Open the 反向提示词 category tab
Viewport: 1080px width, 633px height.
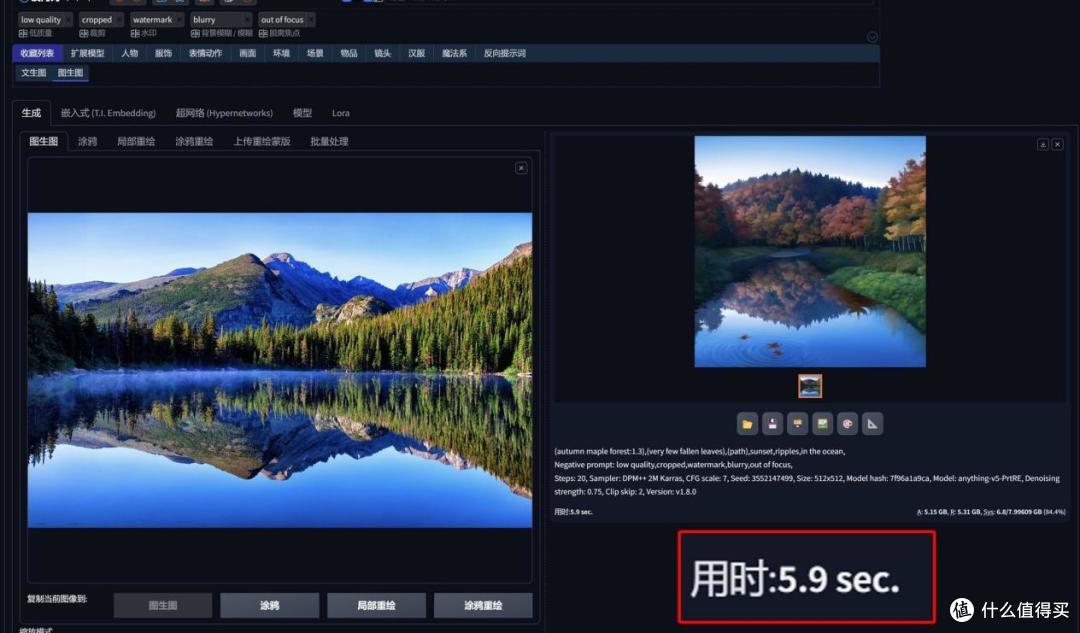tap(504, 53)
